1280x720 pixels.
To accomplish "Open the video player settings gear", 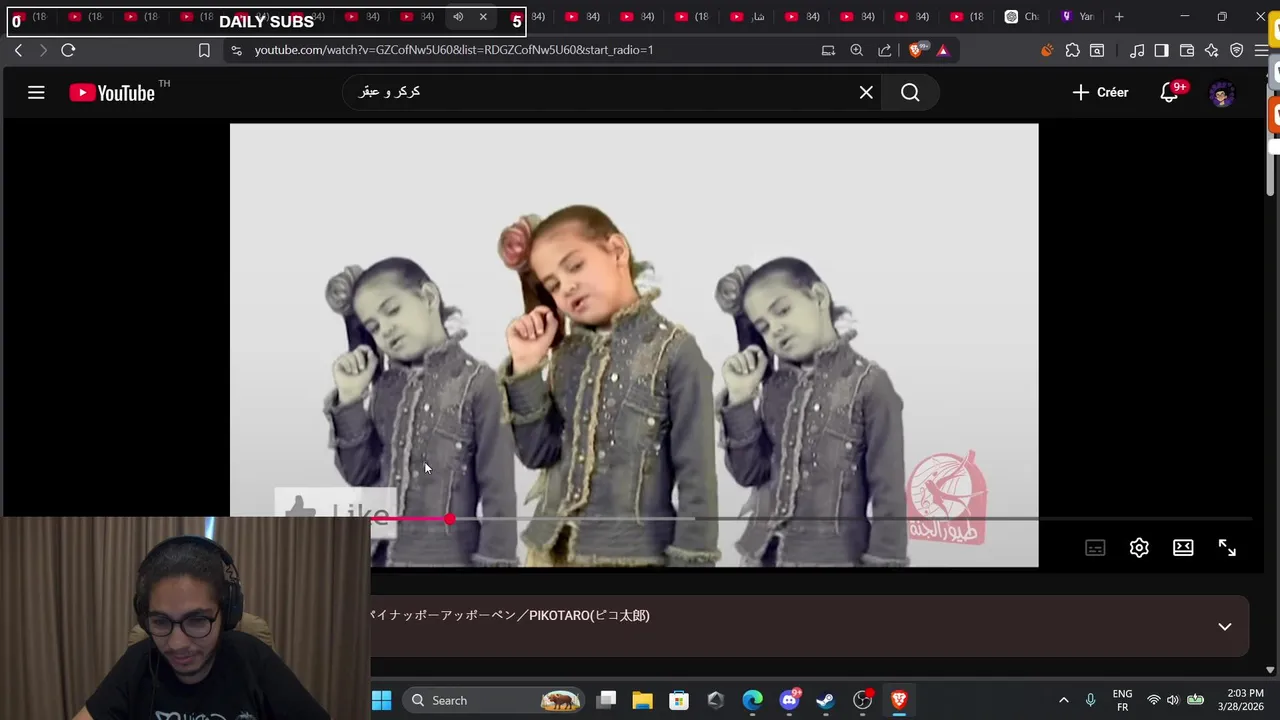I will [1139, 548].
